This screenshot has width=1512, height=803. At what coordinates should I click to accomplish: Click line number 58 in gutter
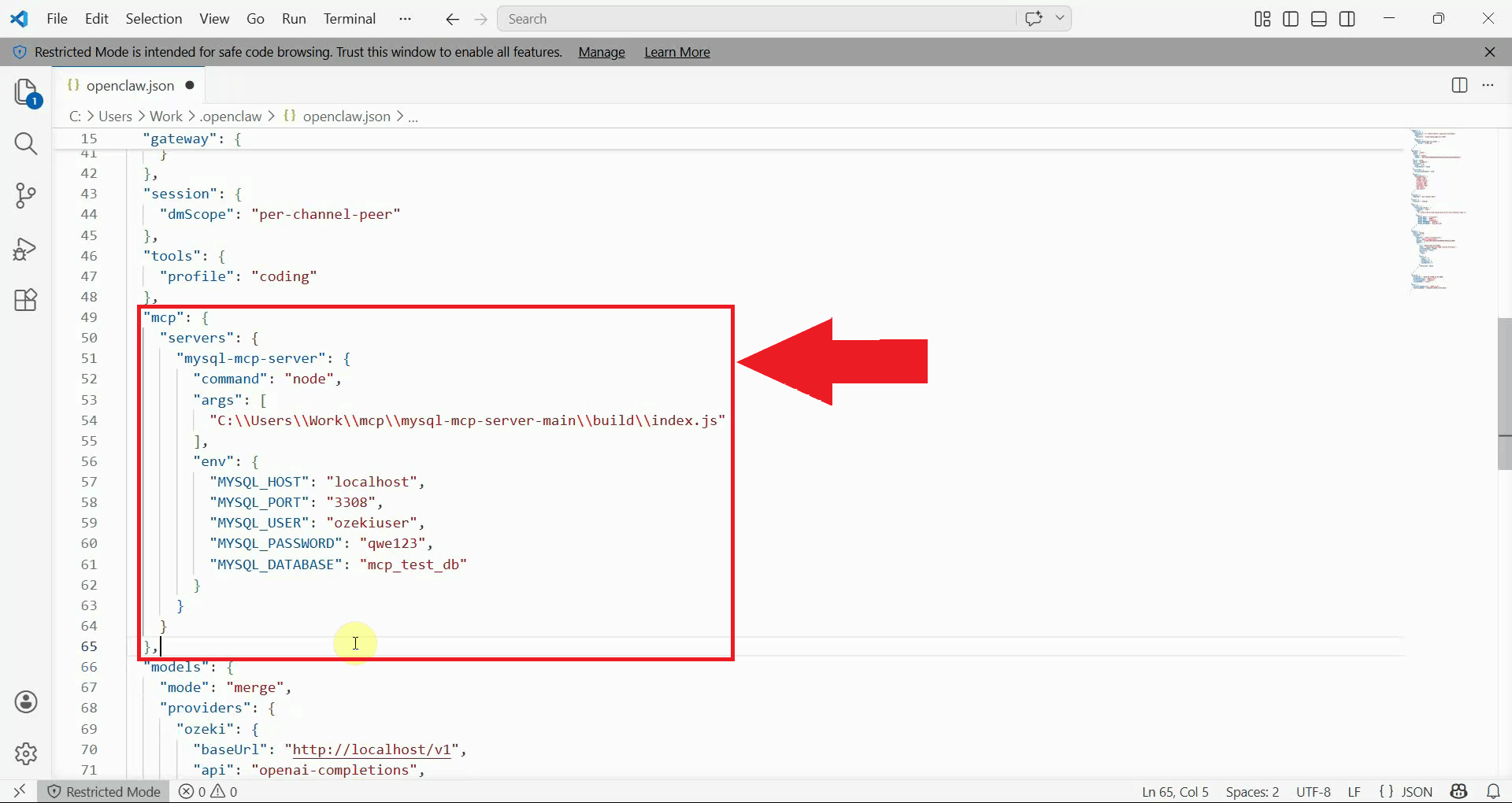click(x=89, y=502)
